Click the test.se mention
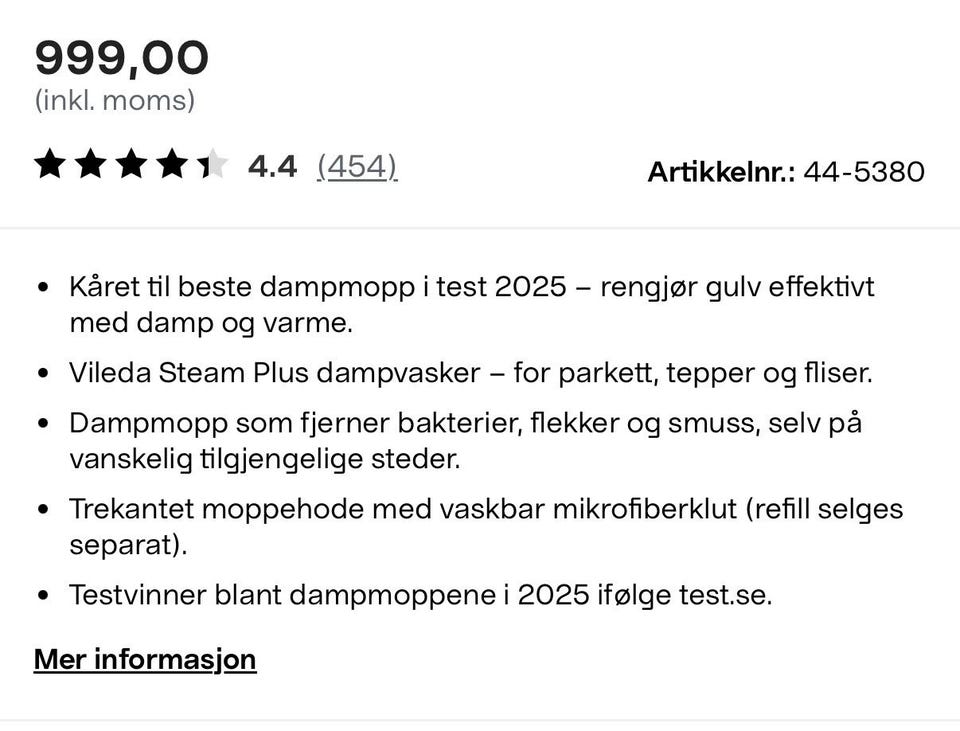This screenshot has width=960, height=731. [726, 595]
